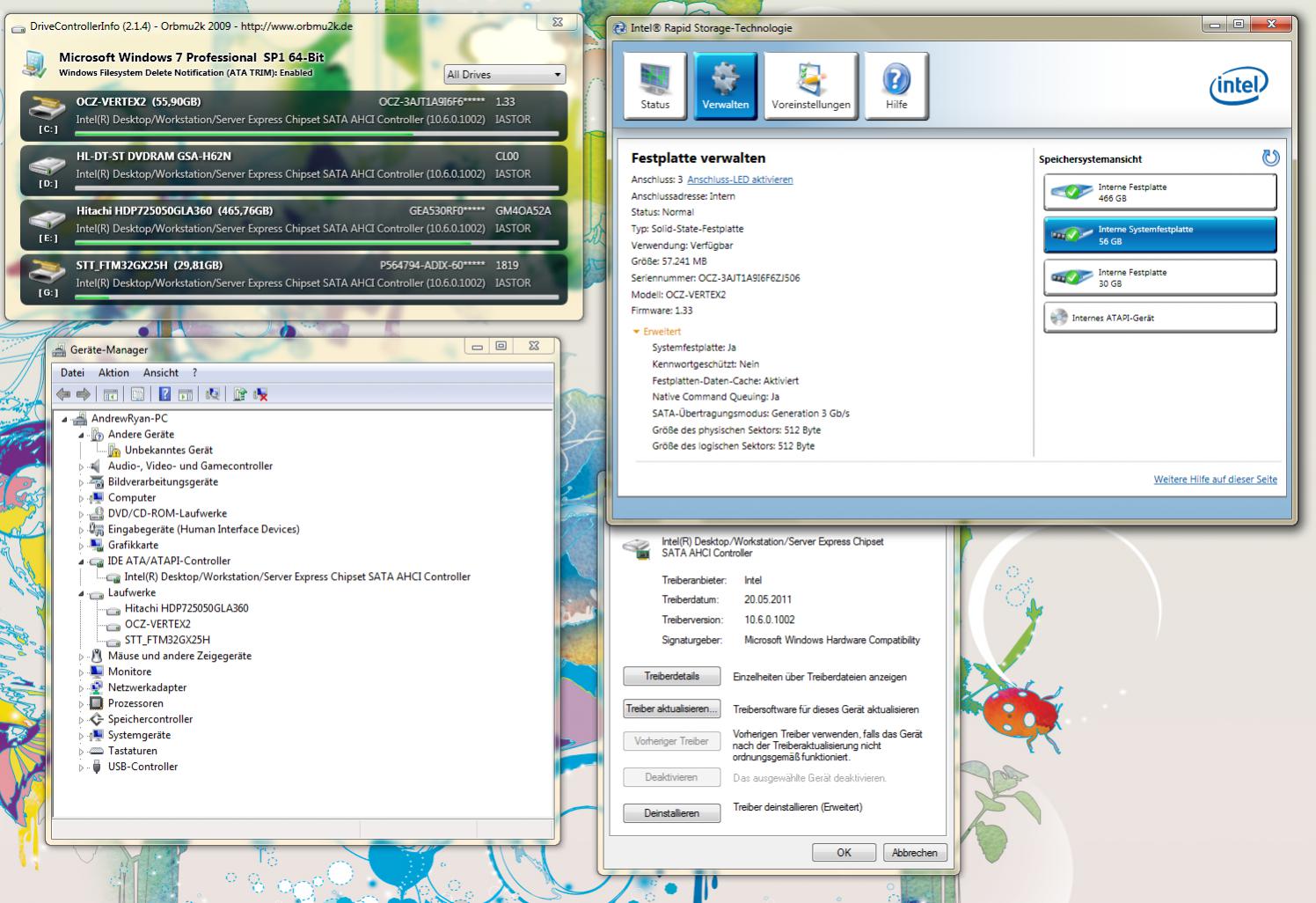Screen dimensions: 1316x903
Task: Select the Internes ATAPI-Gerät entry
Action: coord(1159,318)
